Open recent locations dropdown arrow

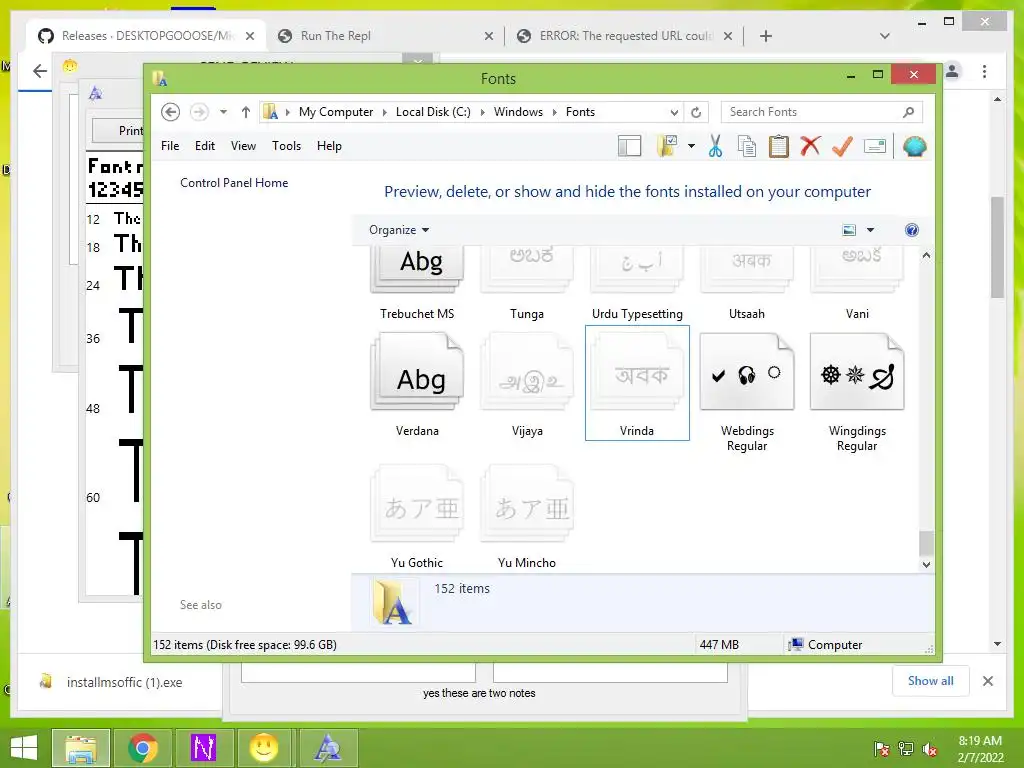(x=223, y=112)
